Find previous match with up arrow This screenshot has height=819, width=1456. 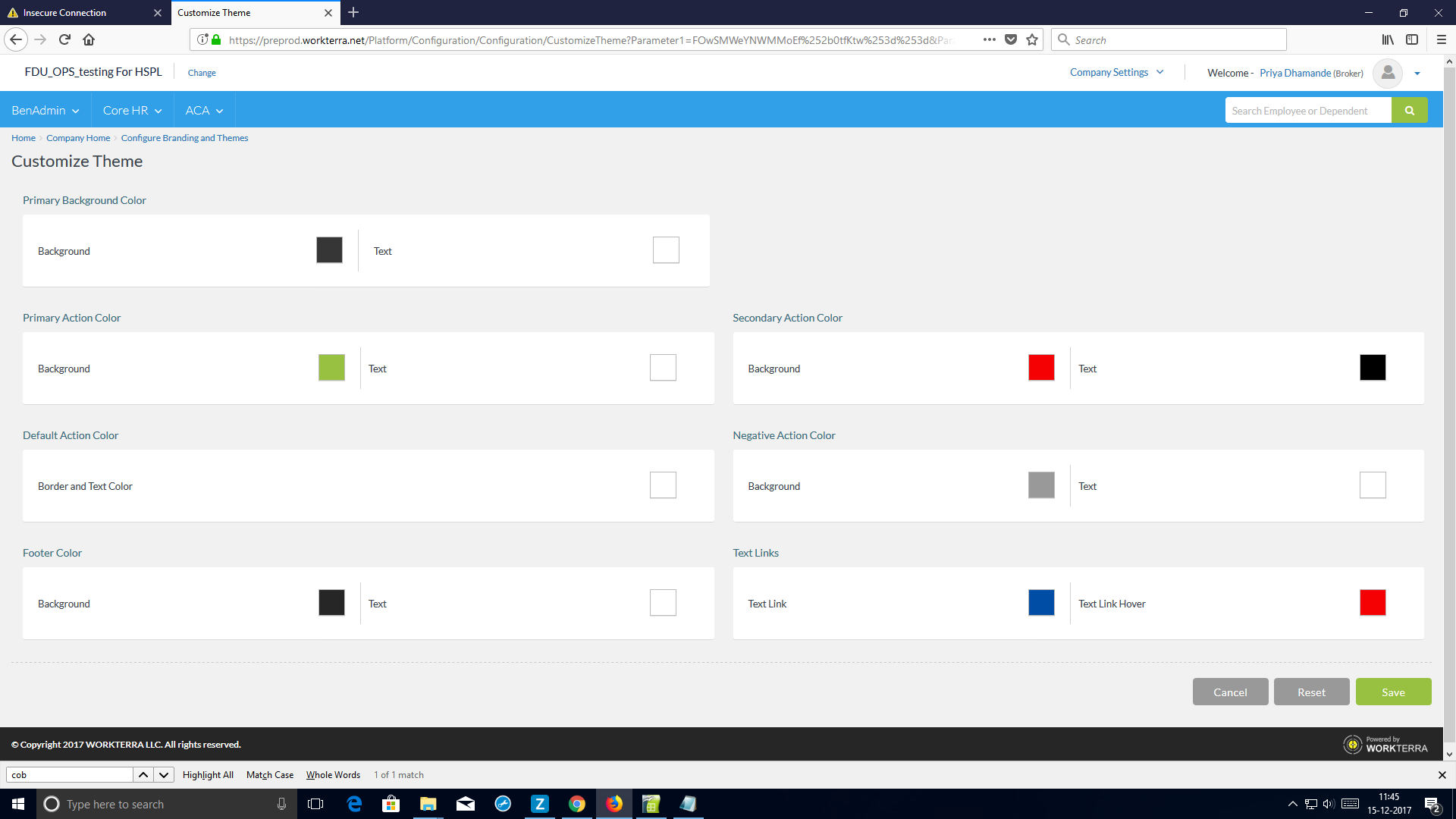click(143, 775)
